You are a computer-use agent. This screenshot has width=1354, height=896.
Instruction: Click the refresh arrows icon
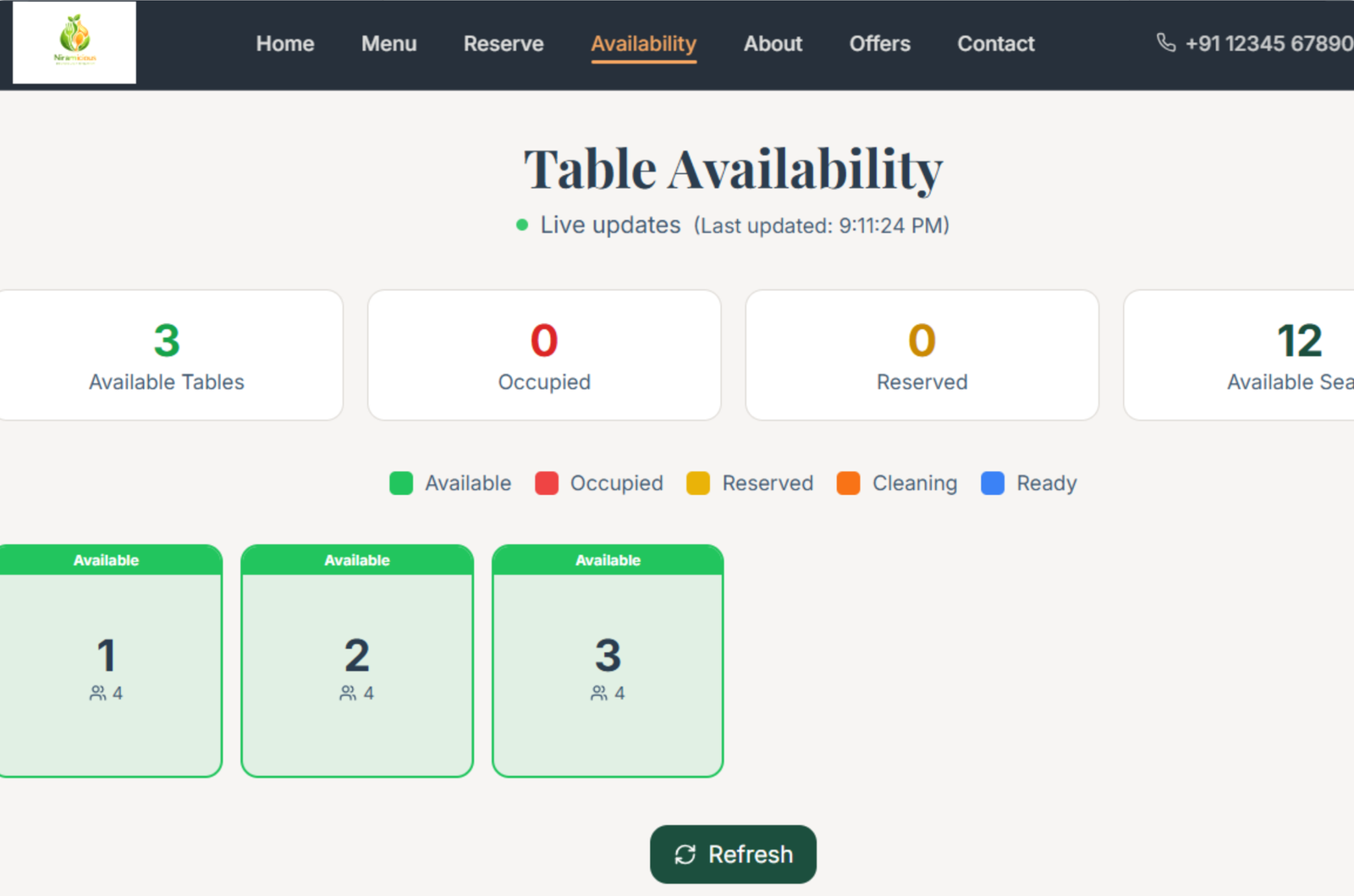(x=685, y=855)
